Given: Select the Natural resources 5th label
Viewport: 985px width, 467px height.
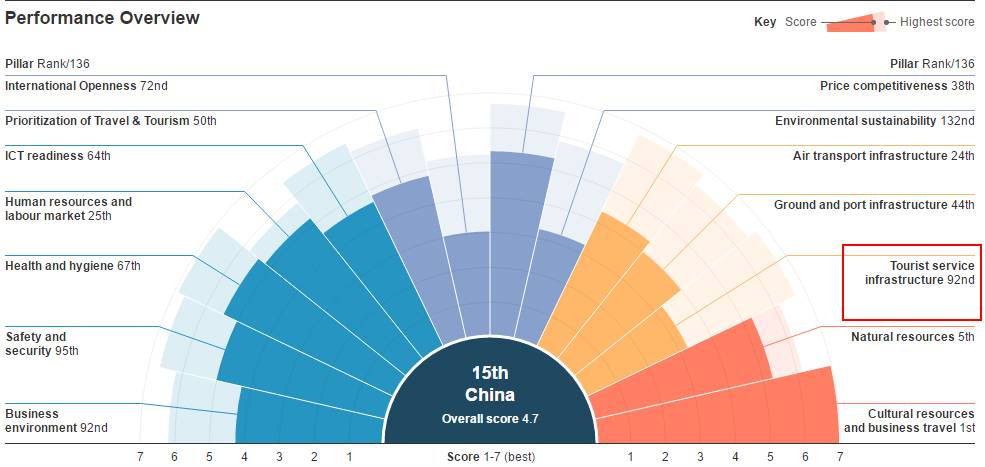Looking at the screenshot, I should [x=913, y=337].
